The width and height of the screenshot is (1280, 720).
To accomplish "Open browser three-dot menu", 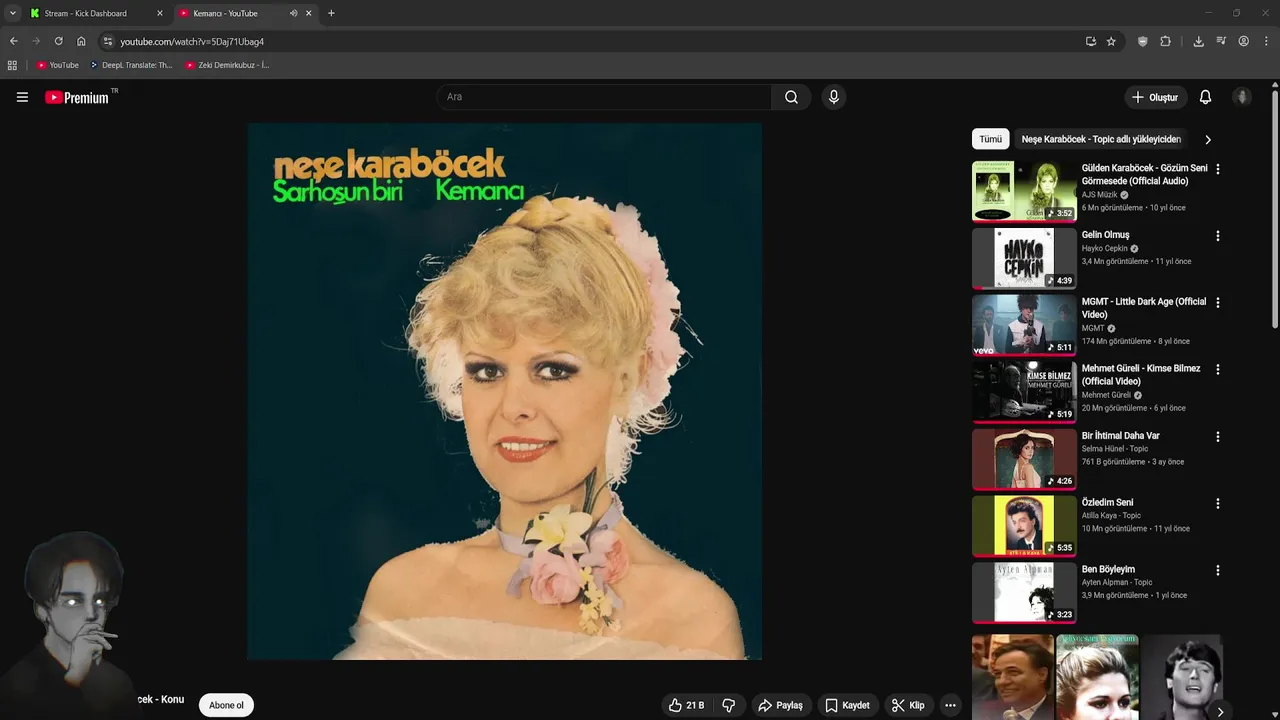I will pos(1267,41).
